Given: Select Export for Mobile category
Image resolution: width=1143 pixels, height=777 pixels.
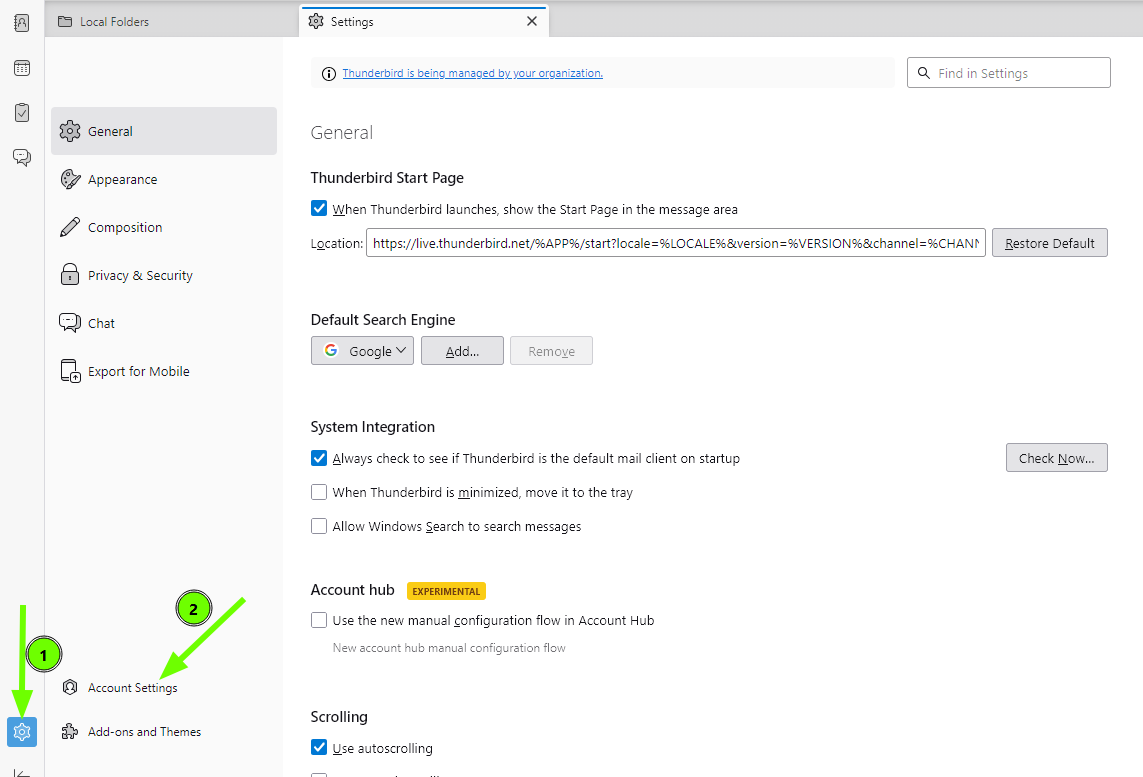Looking at the screenshot, I should (164, 371).
